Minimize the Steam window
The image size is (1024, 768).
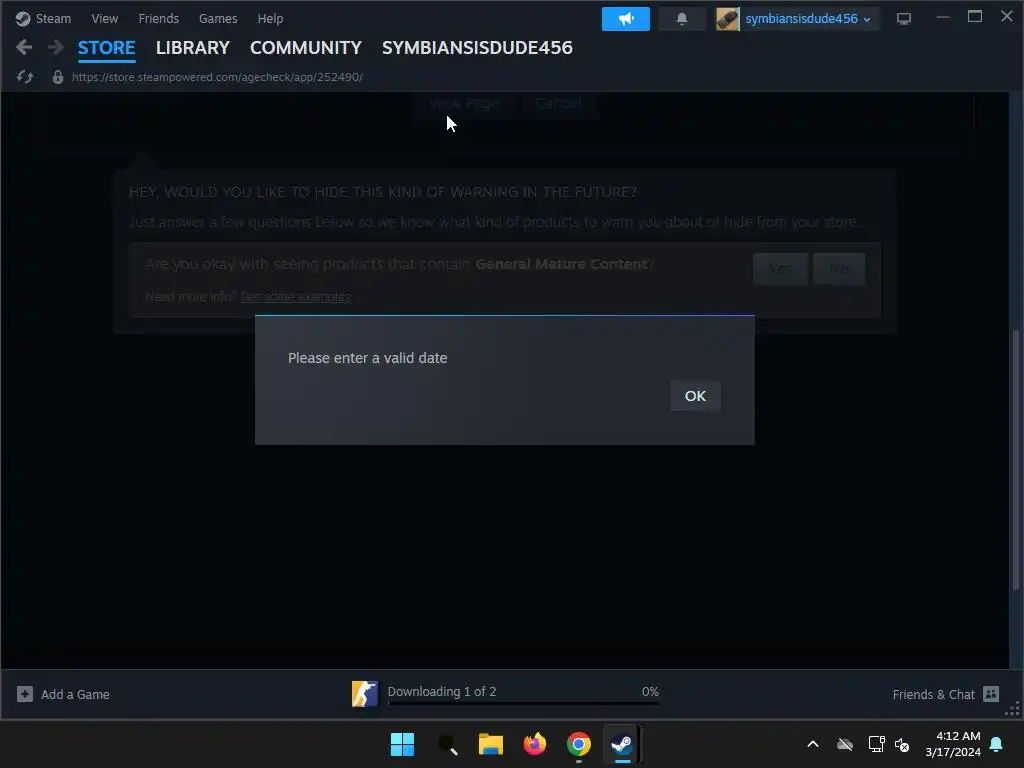point(942,17)
